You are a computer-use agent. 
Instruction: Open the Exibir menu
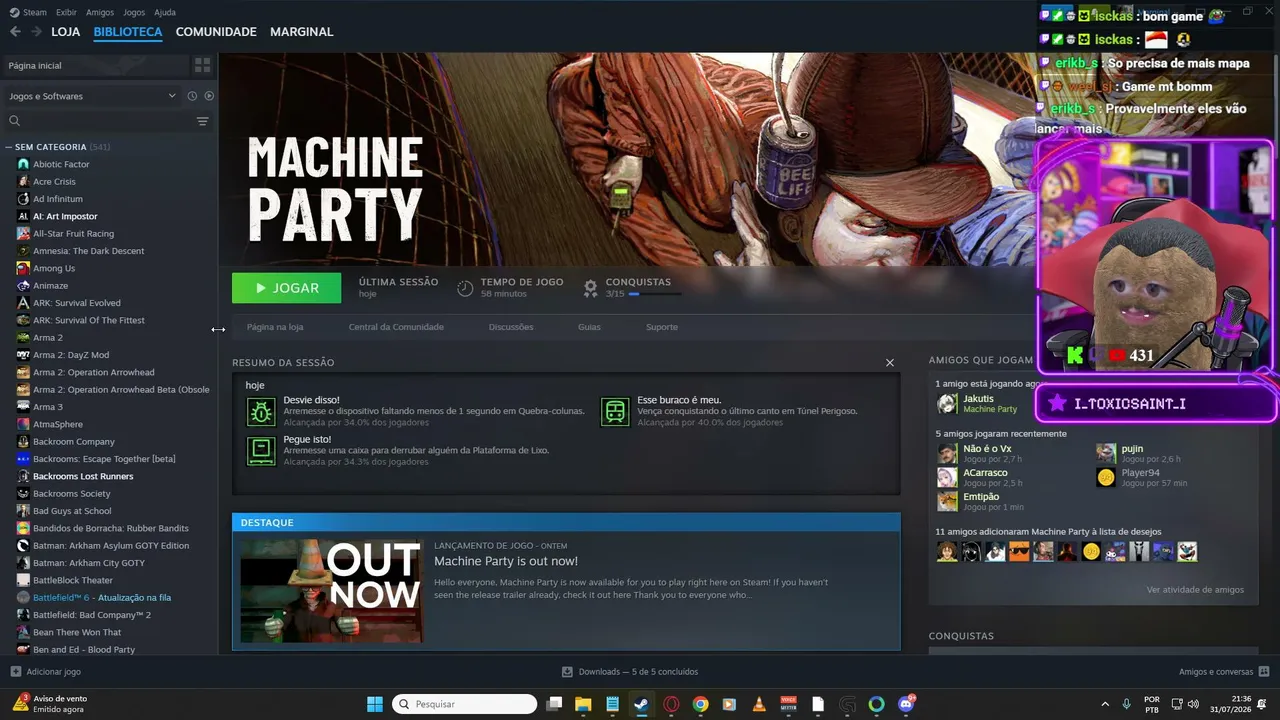coord(66,12)
